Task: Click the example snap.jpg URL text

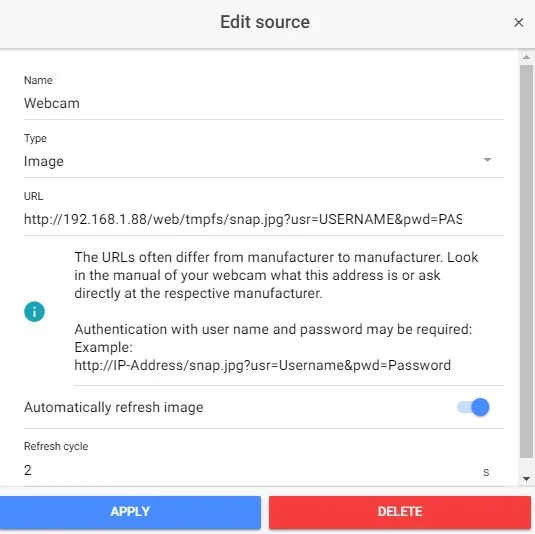Action: click(262, 365)
